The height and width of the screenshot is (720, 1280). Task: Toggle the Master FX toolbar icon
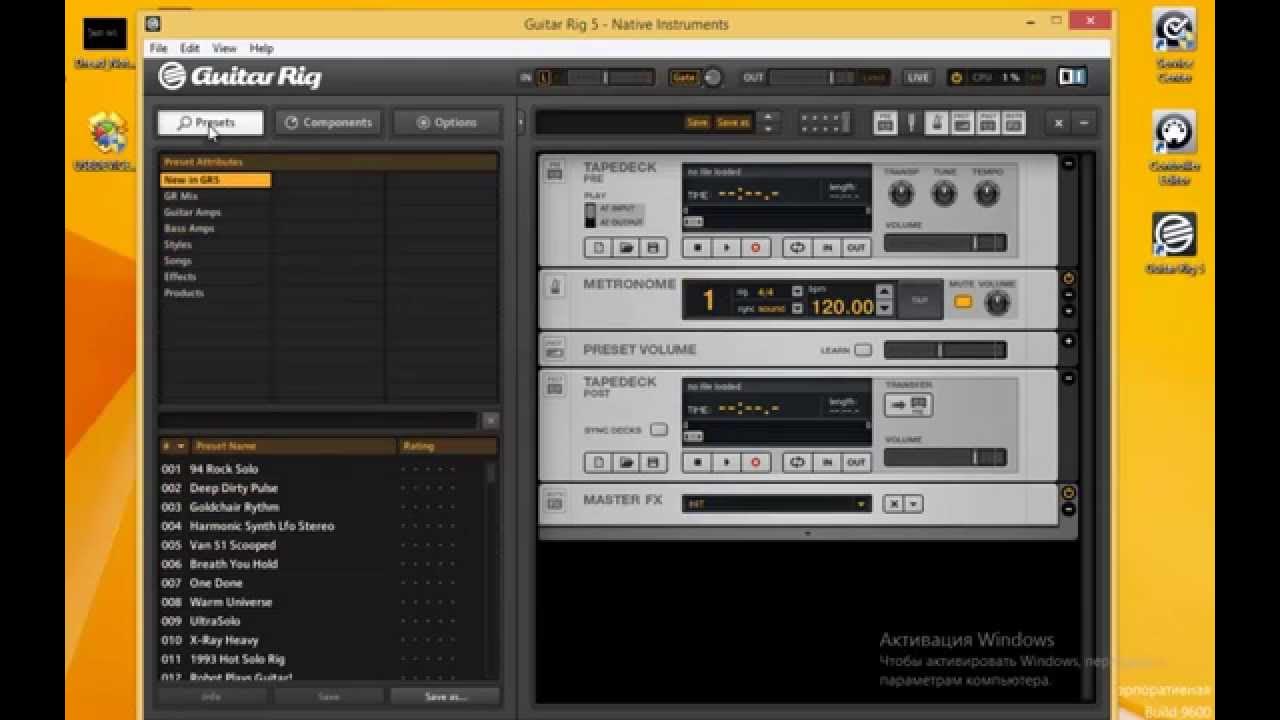click(x=1013, y=123)
